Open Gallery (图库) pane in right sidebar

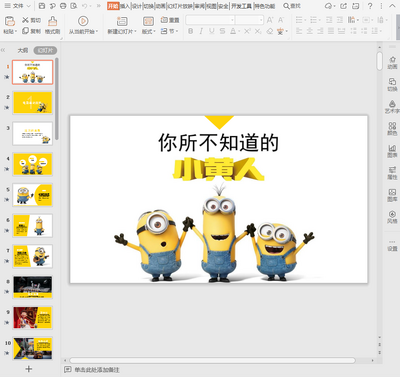coord(392,195)
